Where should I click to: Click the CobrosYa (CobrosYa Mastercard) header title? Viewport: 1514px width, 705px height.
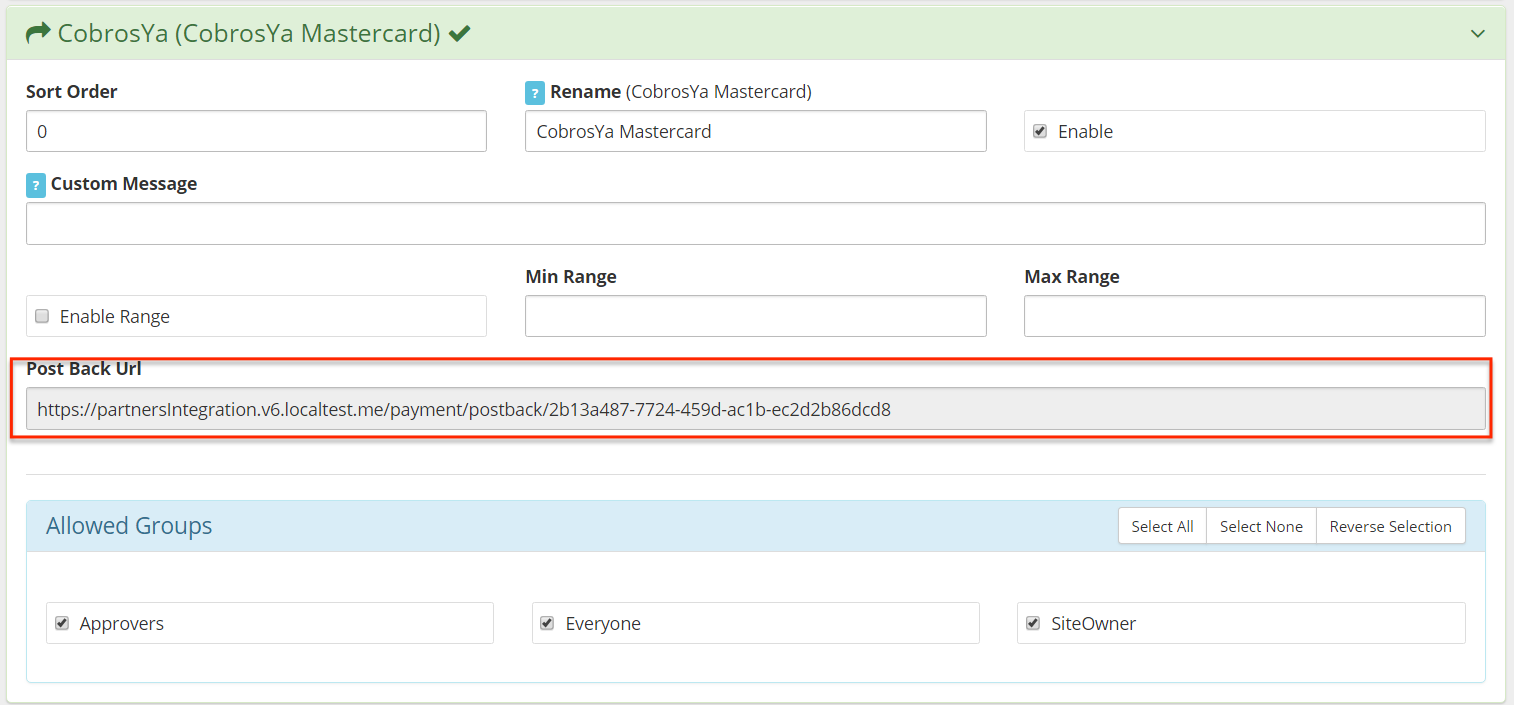coord(249,33)
